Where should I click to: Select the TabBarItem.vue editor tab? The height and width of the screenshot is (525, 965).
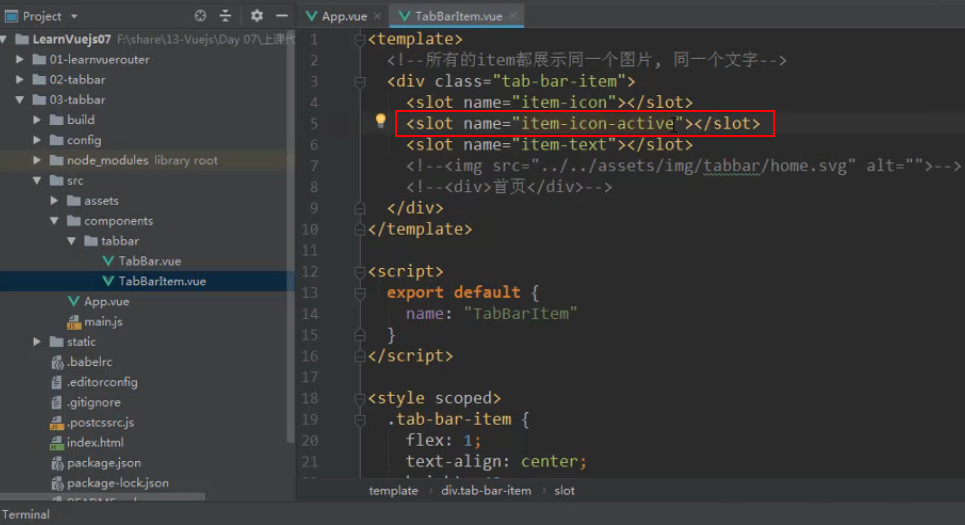[x=458, y=17]
